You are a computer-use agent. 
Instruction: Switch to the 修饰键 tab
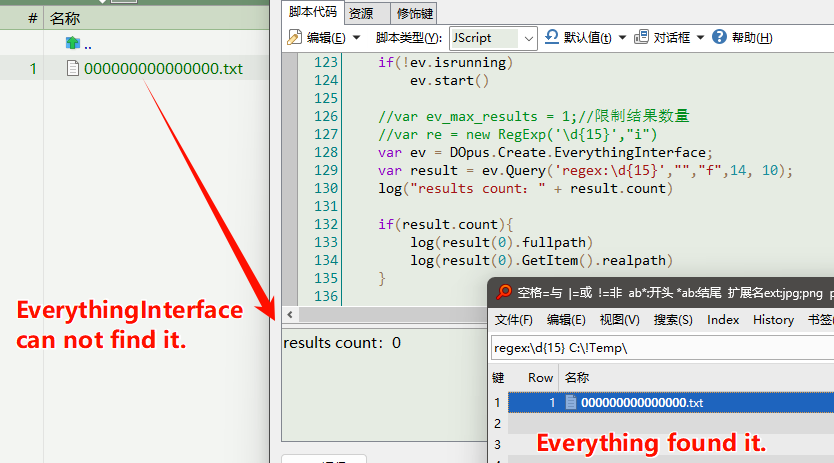(414, 13)
